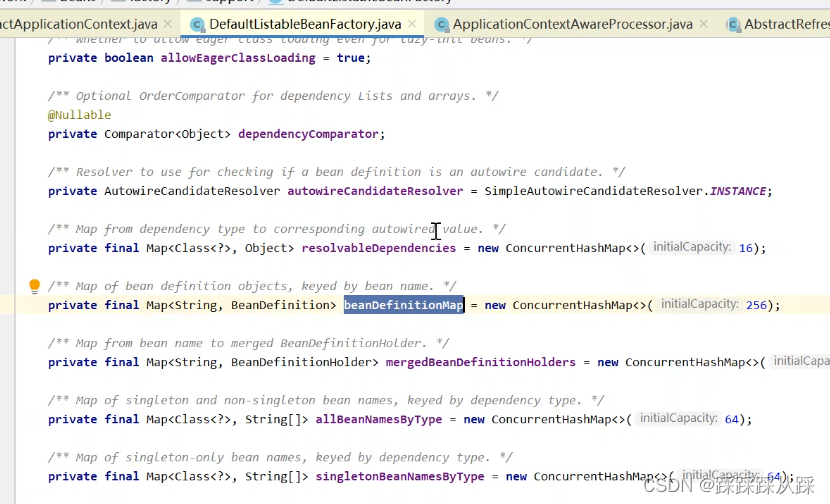Open ApplicationContextAwareProcessor.java tab

tap(572, 24)
